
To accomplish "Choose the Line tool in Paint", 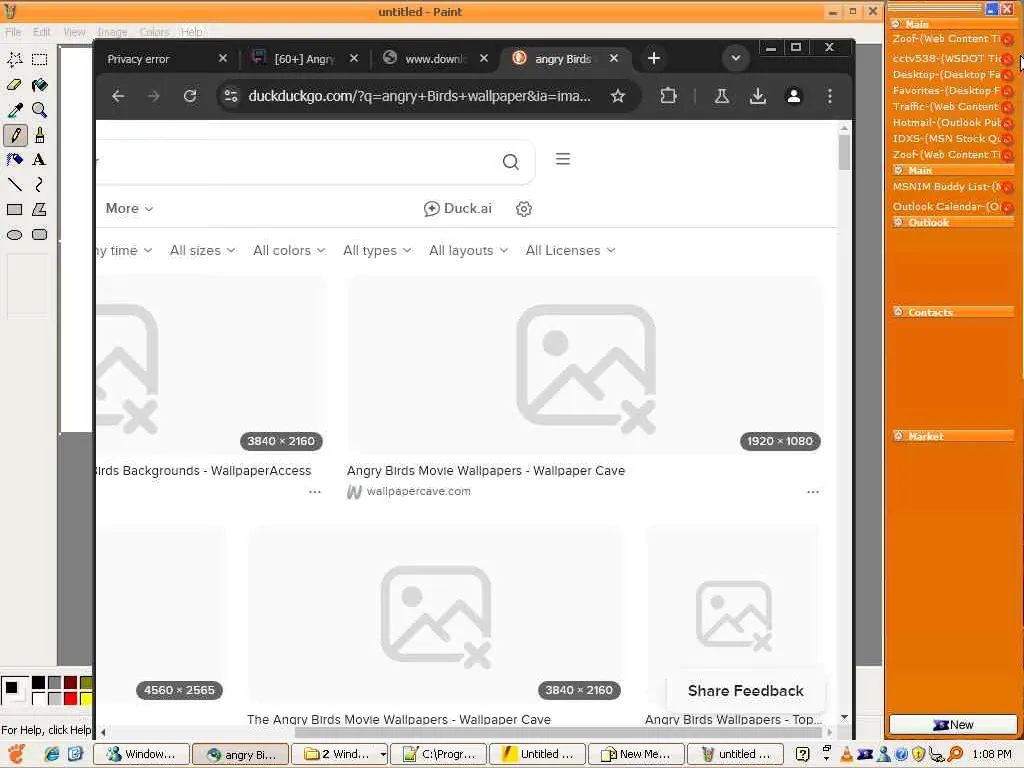I will point(14,185).
